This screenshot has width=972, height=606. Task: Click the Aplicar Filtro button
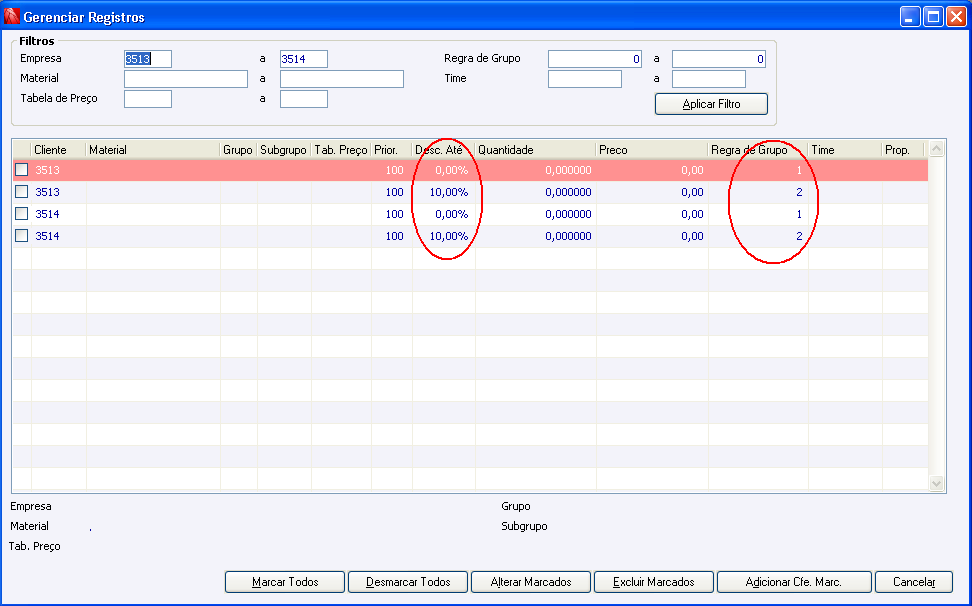711,104
